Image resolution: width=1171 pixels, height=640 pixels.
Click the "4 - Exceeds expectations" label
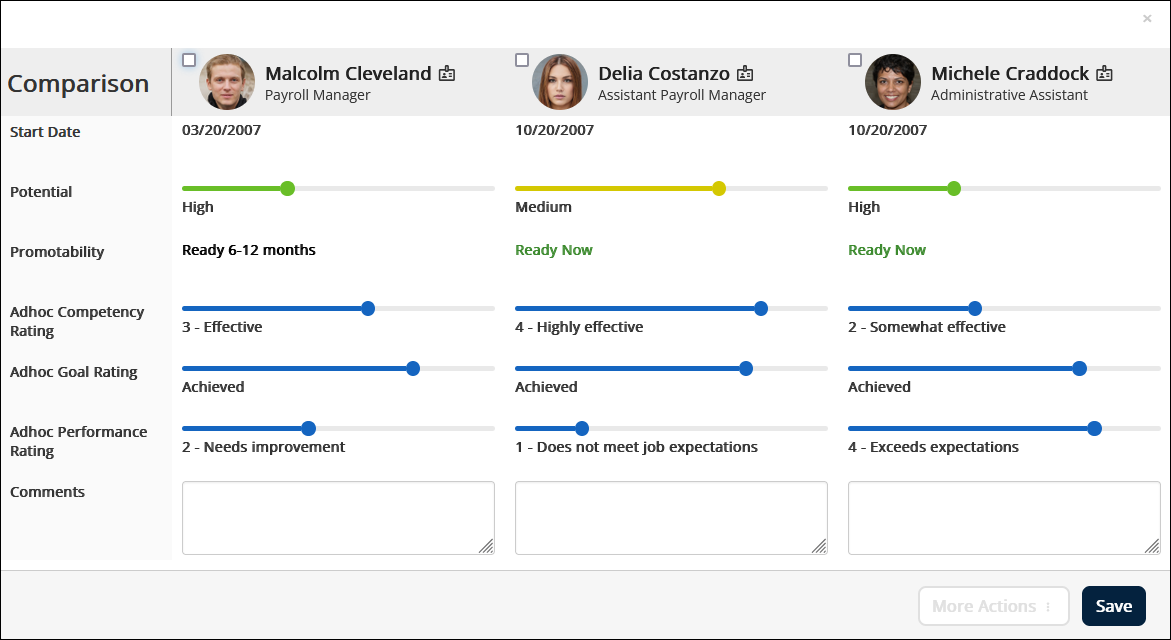(x=934, y=447)
